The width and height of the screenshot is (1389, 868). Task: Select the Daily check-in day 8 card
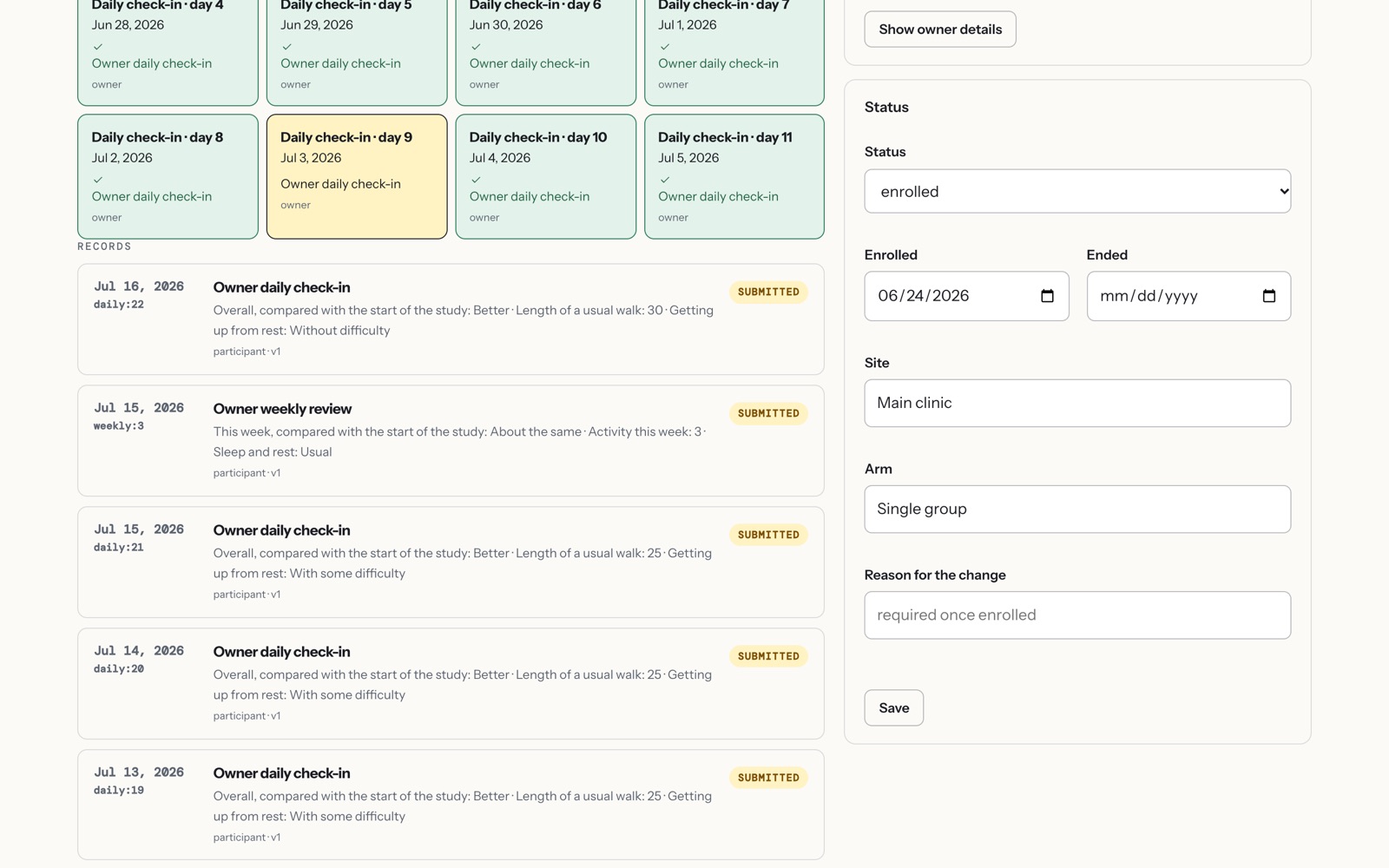coord(168,176)
